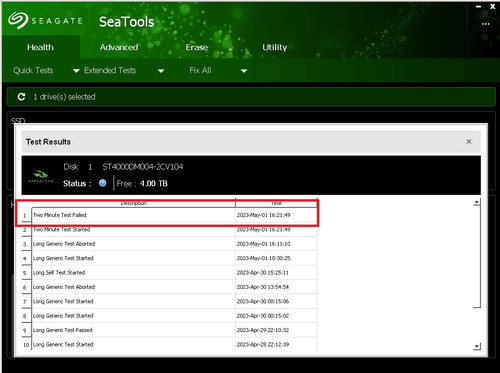Click the time '2023-Apr-30 00:15:06'
Image resolution: width=500 pixels, height=373 pixels.
tap(263, 301)
